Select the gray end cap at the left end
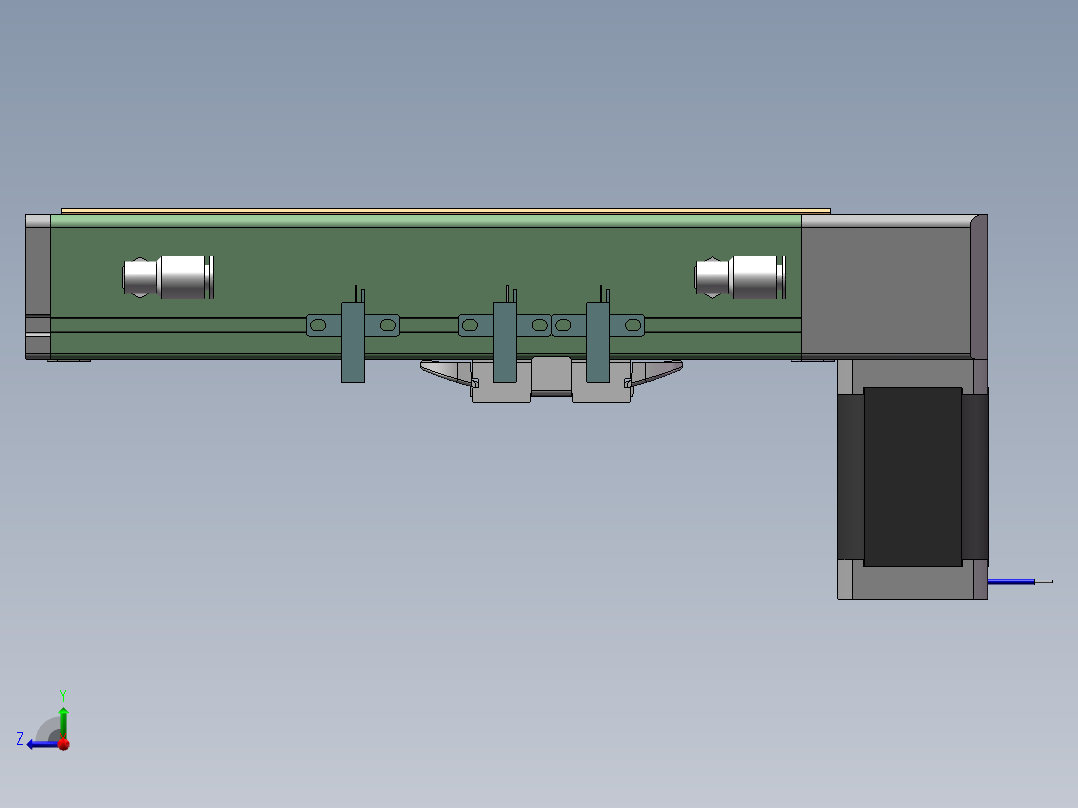 pyautogui.click(x=38, y=287)
